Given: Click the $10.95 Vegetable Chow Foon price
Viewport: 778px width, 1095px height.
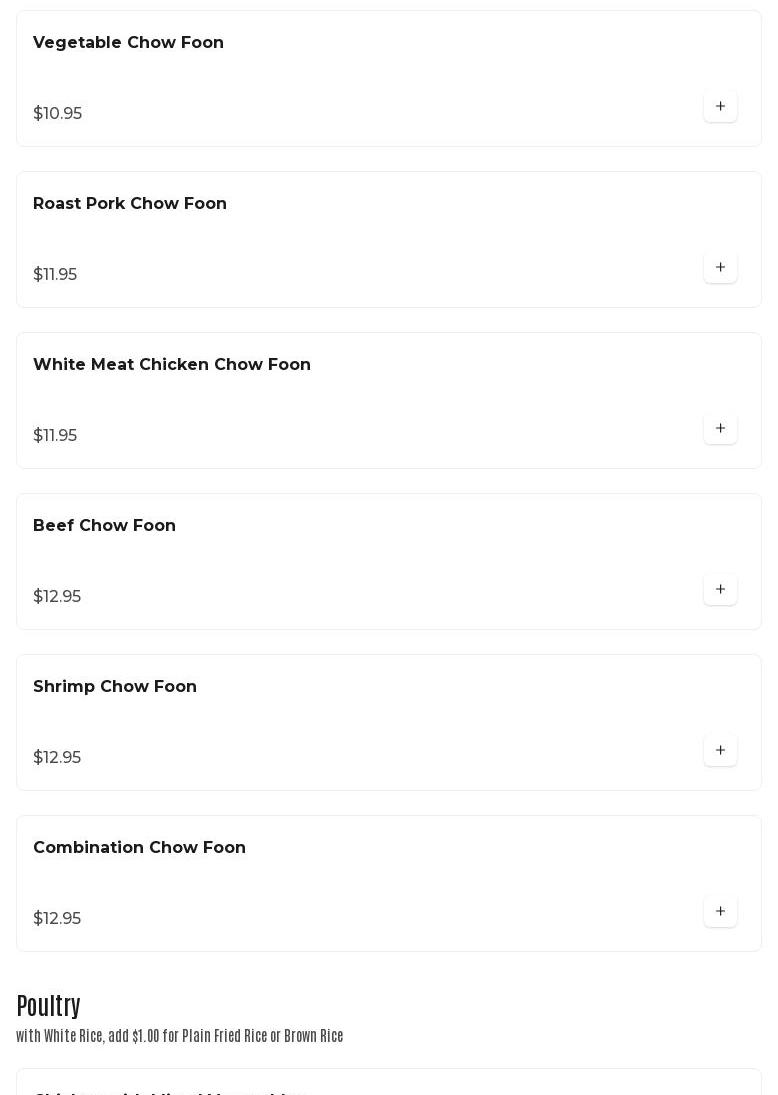Looking at the screenshot, I should [x=57, y=113].
